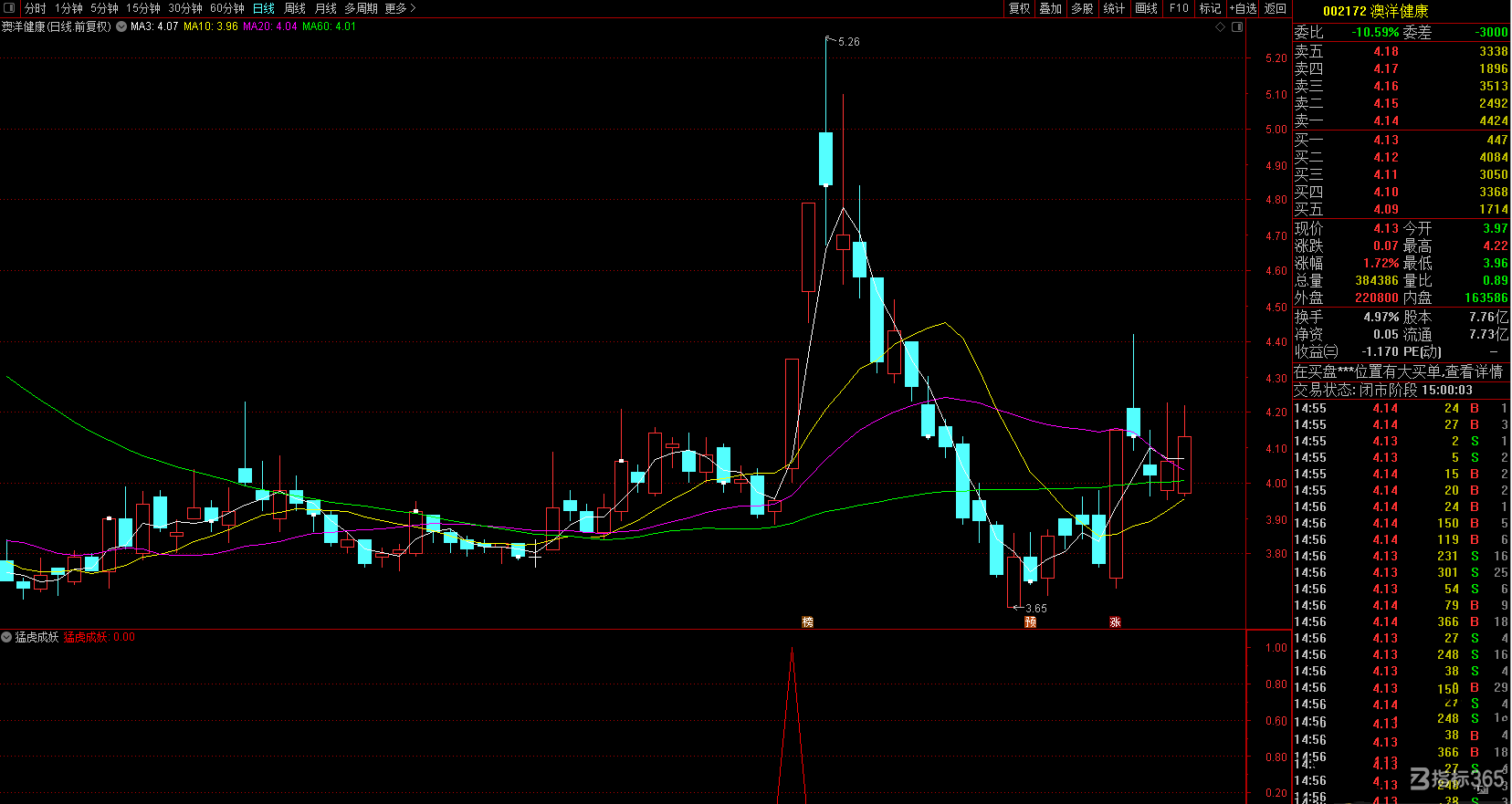Click the 外盘 value 220800

(x=1377, y=298)
